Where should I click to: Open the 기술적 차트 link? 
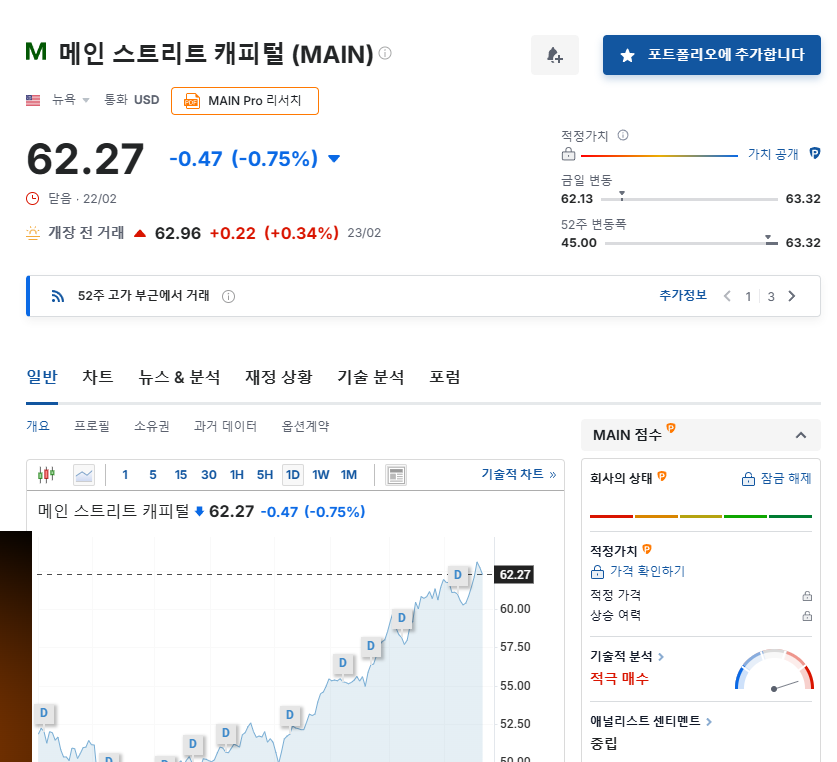coord(519,474)
